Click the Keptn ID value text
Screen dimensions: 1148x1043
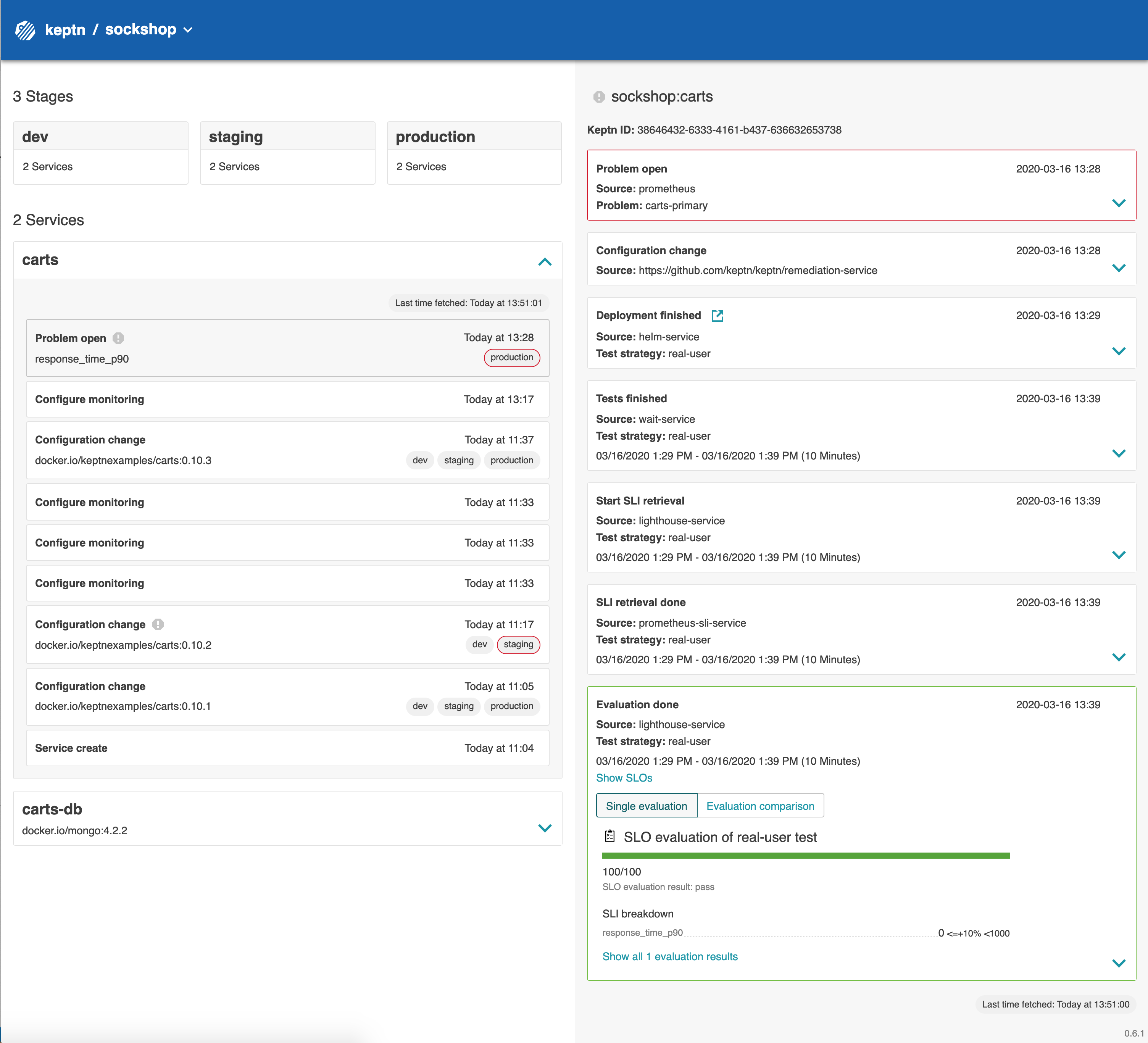click(x=739, y=130)
